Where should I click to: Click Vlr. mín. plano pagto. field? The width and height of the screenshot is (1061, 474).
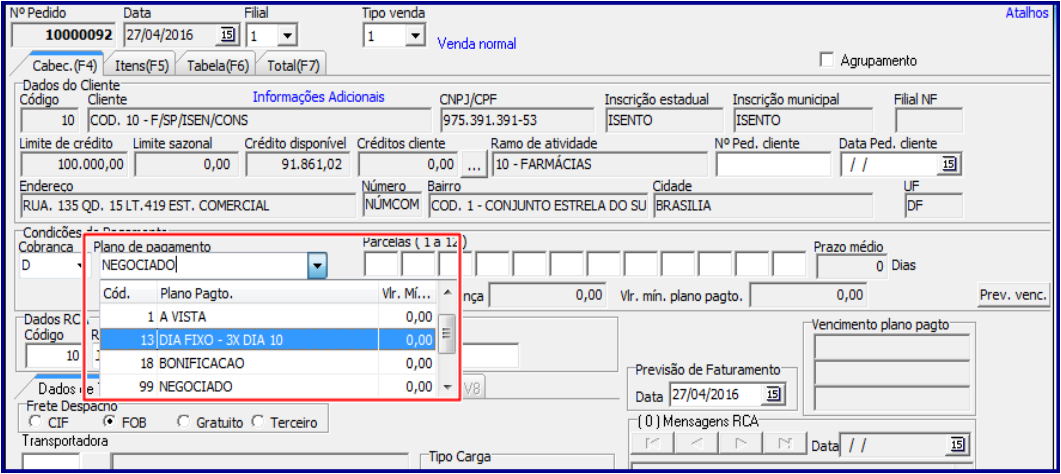click(808, 295)
